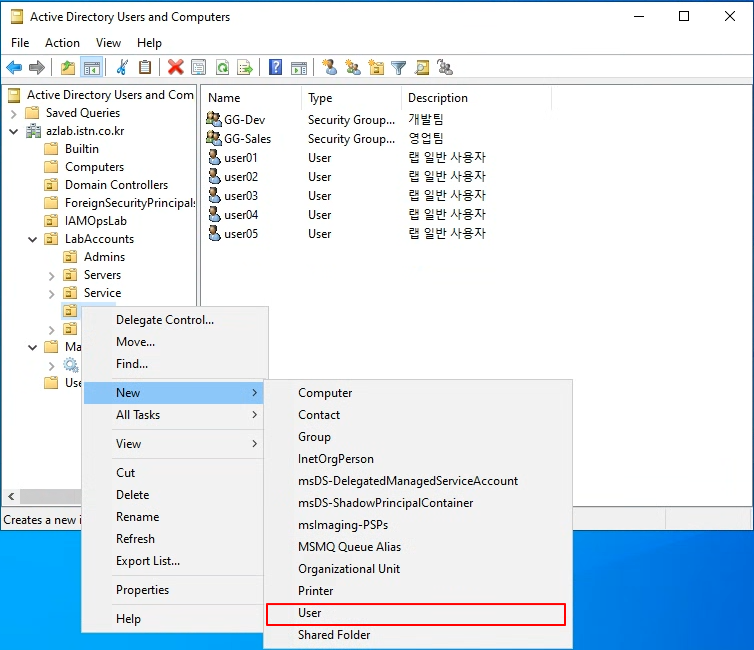The width and height of the screenshot is (754, 650).
Task: Select the Domain Controllers OU in tree
Action: 116,185
